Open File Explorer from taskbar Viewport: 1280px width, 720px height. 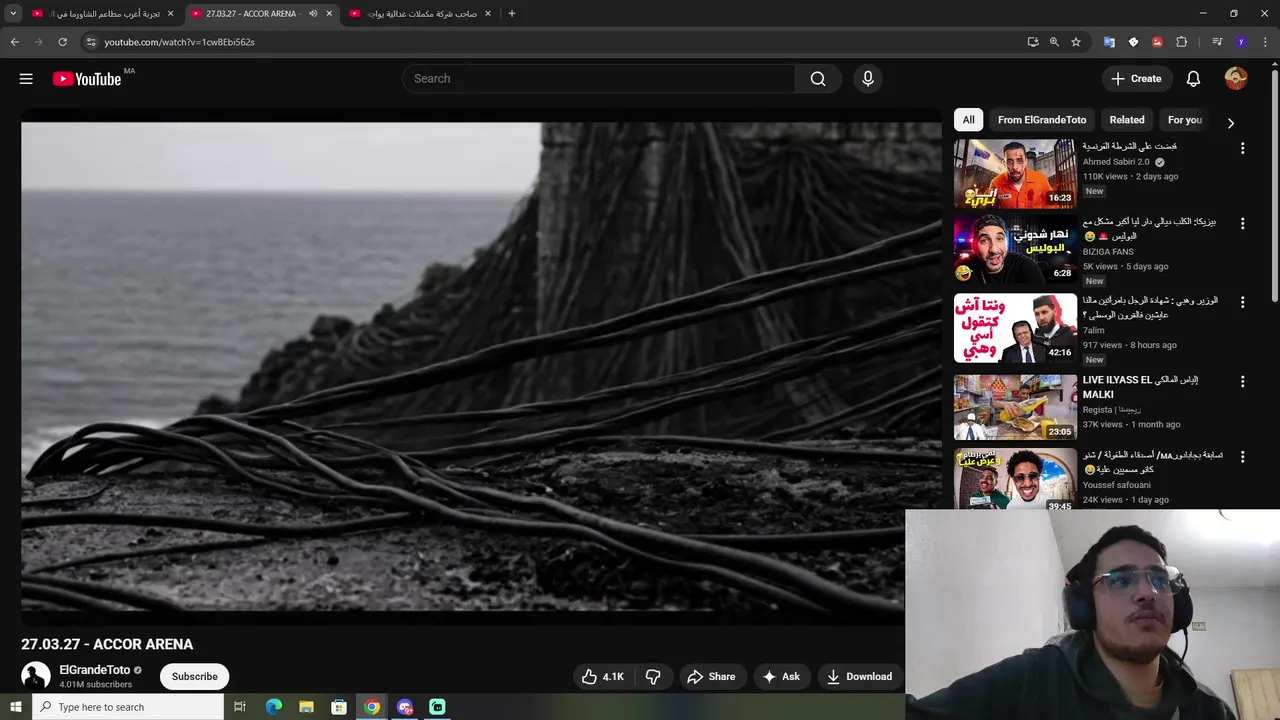[x=306, y=707]
